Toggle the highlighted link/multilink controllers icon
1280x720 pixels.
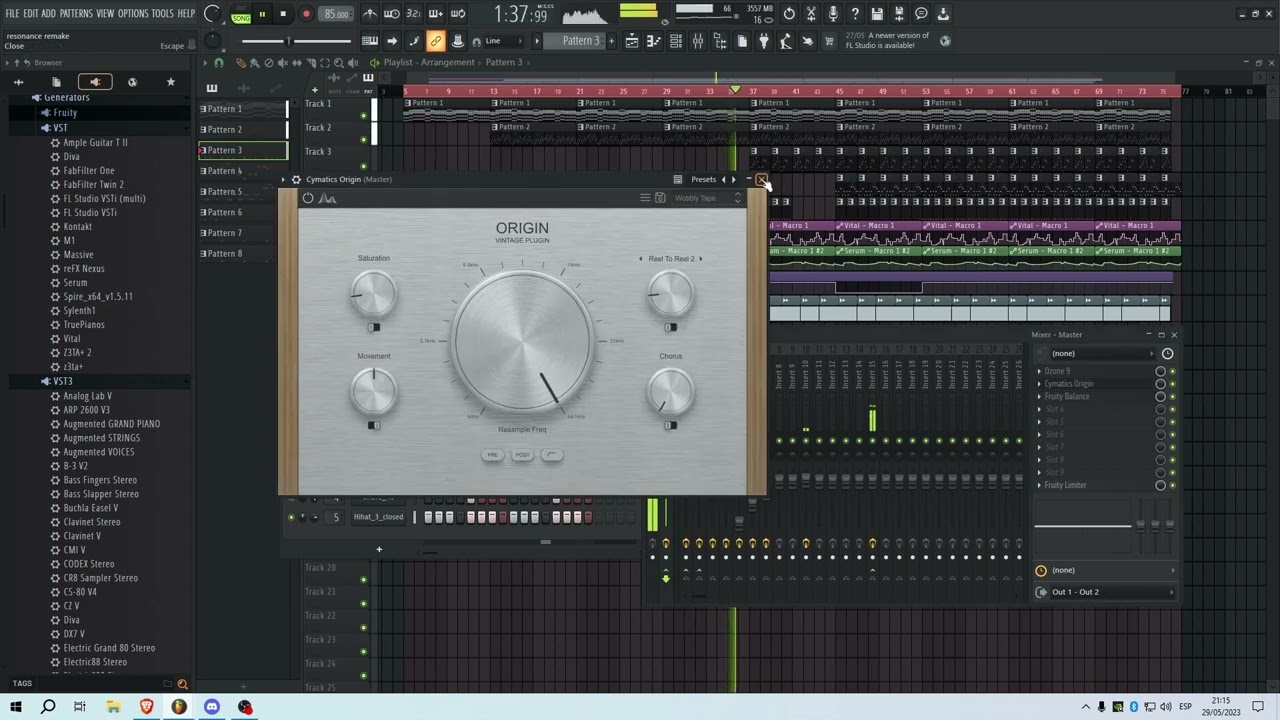coord(435,41)
